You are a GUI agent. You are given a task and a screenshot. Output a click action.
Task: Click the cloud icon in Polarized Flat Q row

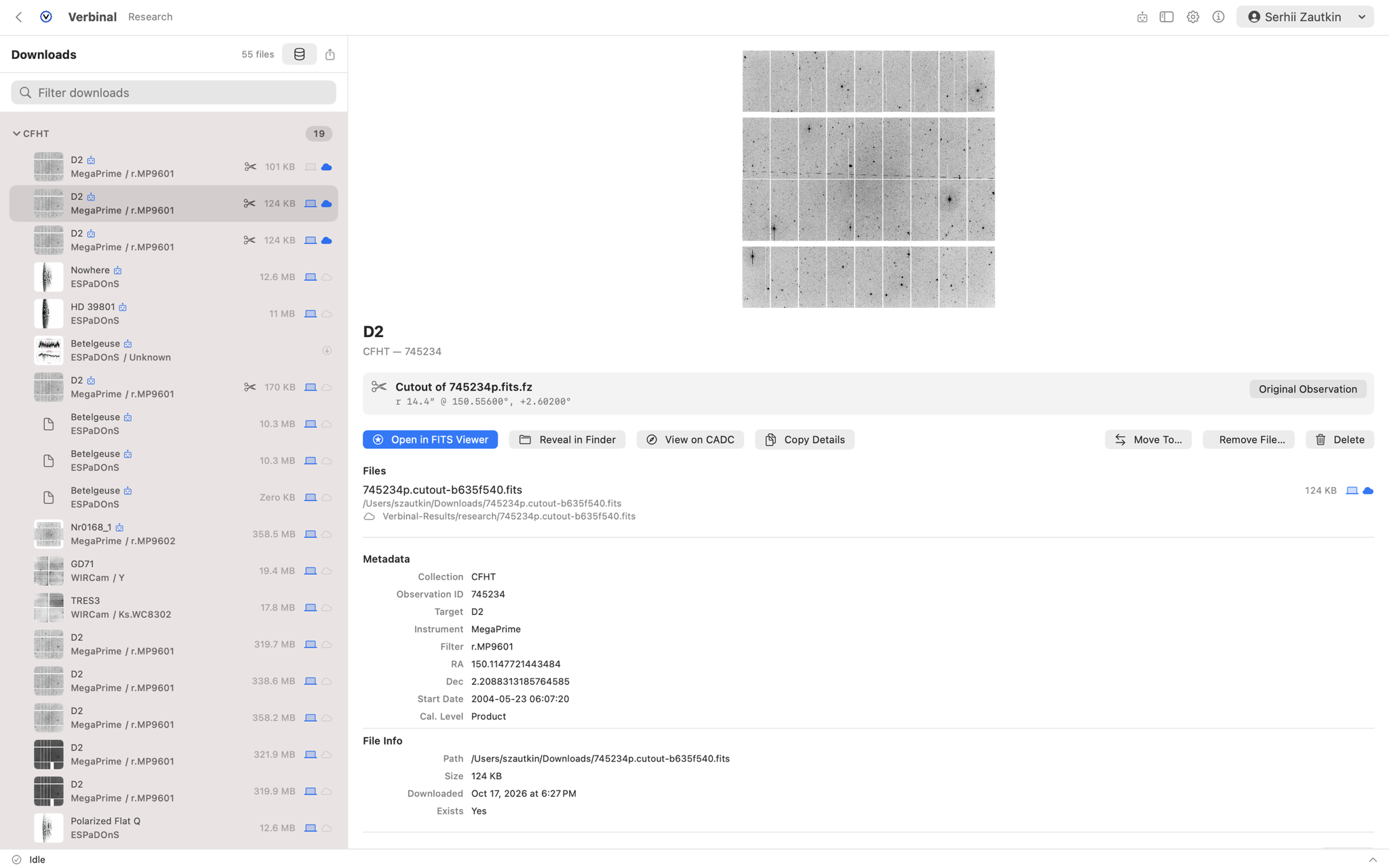pos(326,828)
